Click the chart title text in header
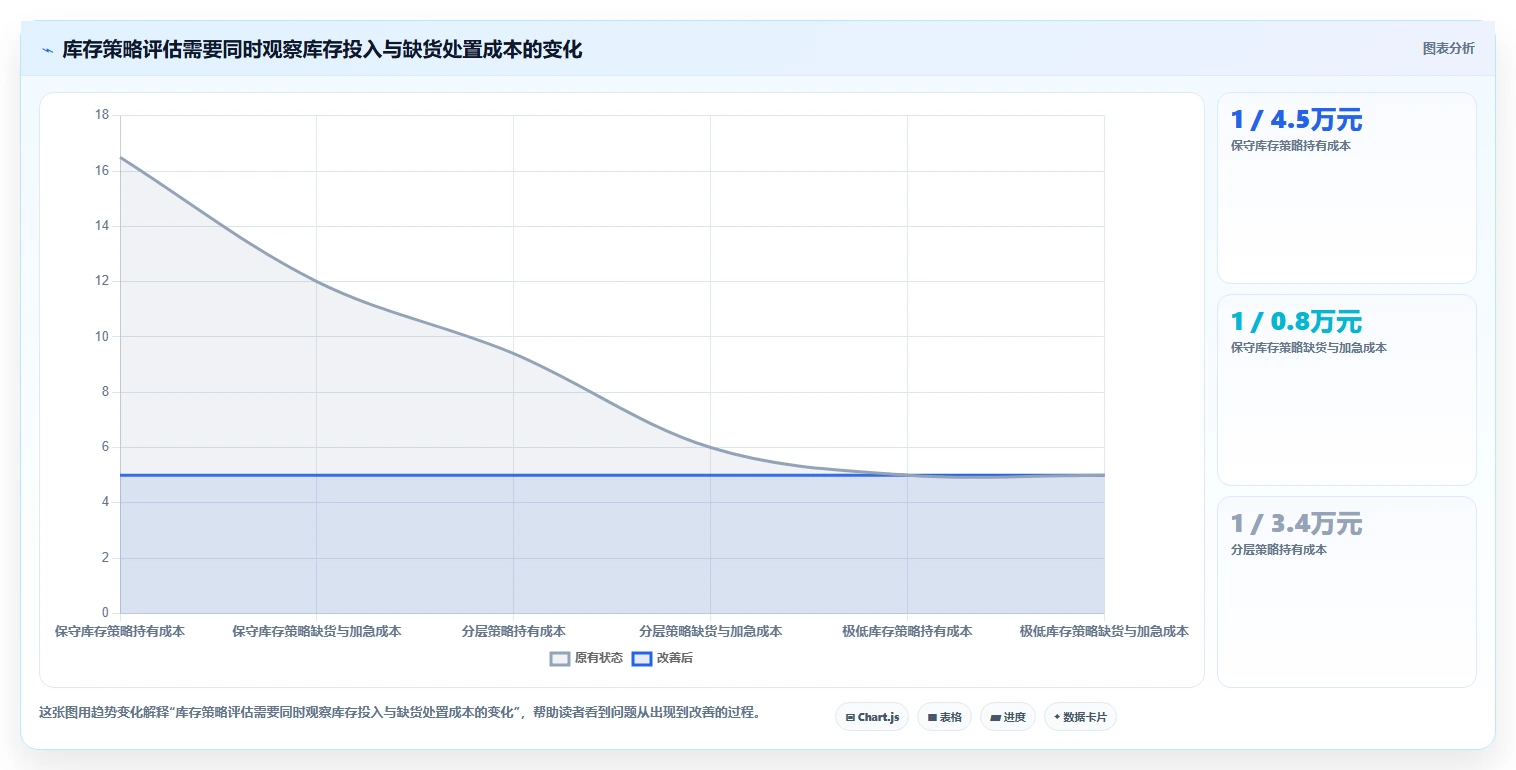Screen dimensions: 1516x770 coord(322,49)
